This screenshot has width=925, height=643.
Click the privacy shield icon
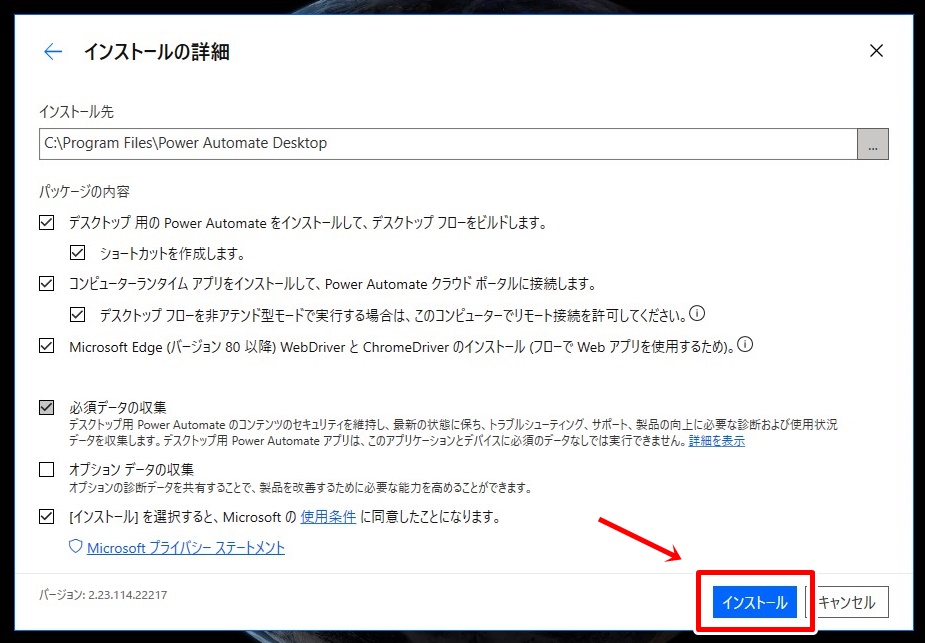point(76,546)
